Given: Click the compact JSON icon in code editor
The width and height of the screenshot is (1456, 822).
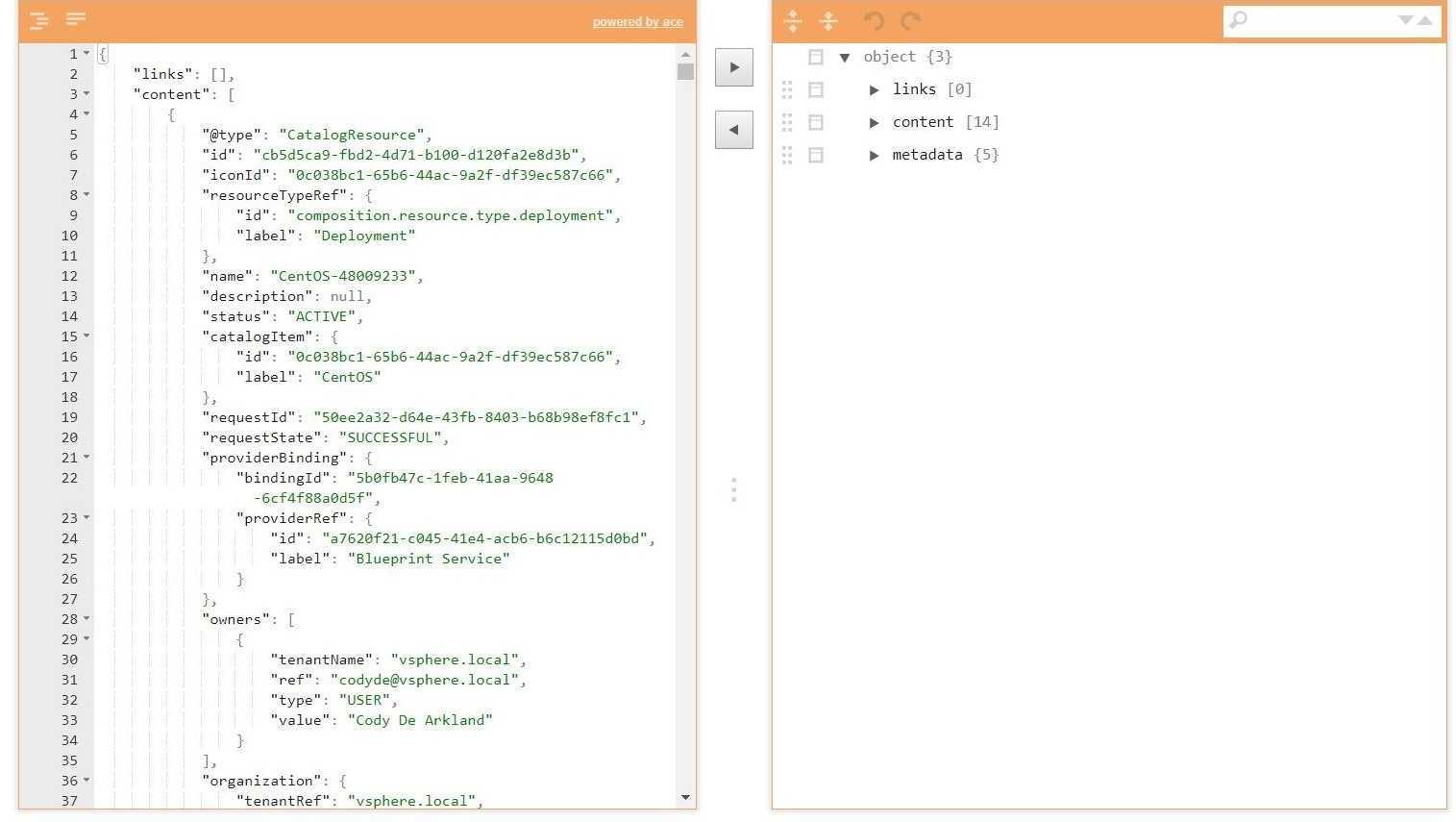Looking at the screenshot, I should pos(76,20).
